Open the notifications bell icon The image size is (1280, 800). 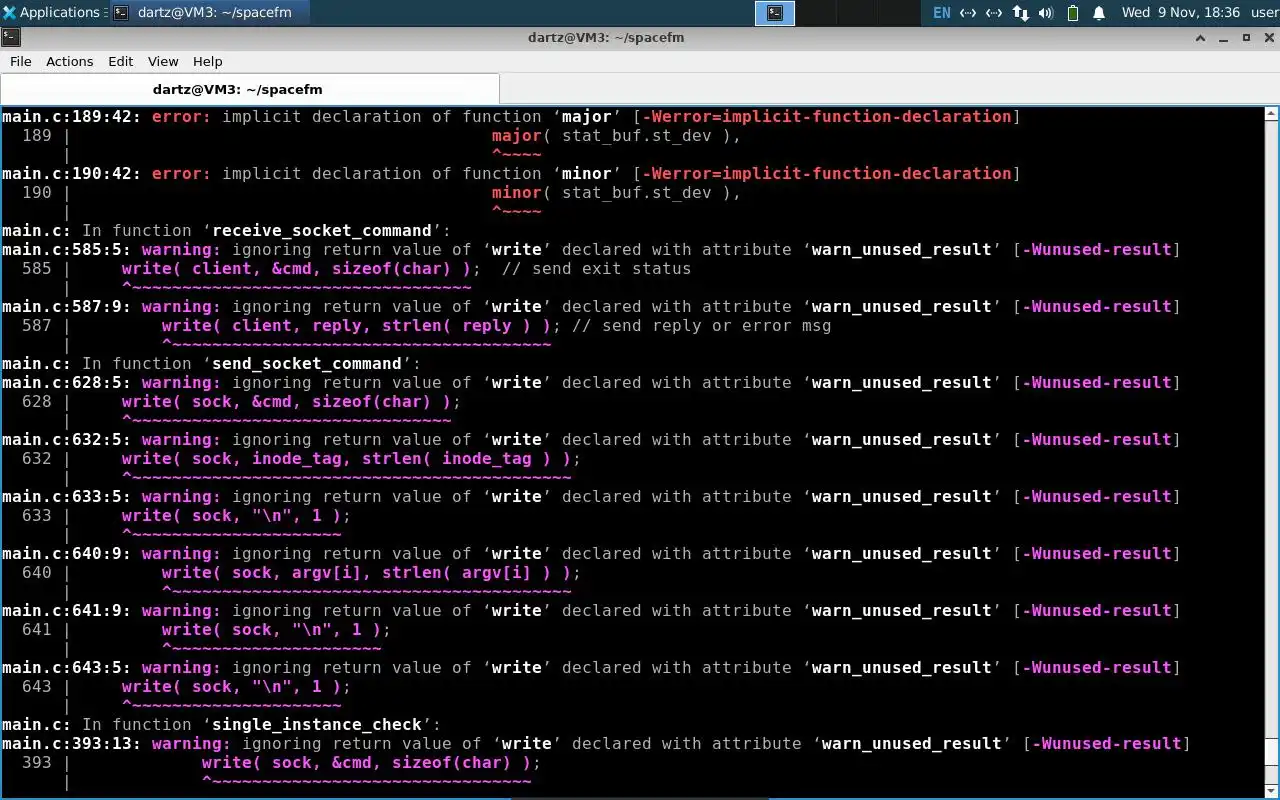pyautogui.click(x=1099, y=12)
